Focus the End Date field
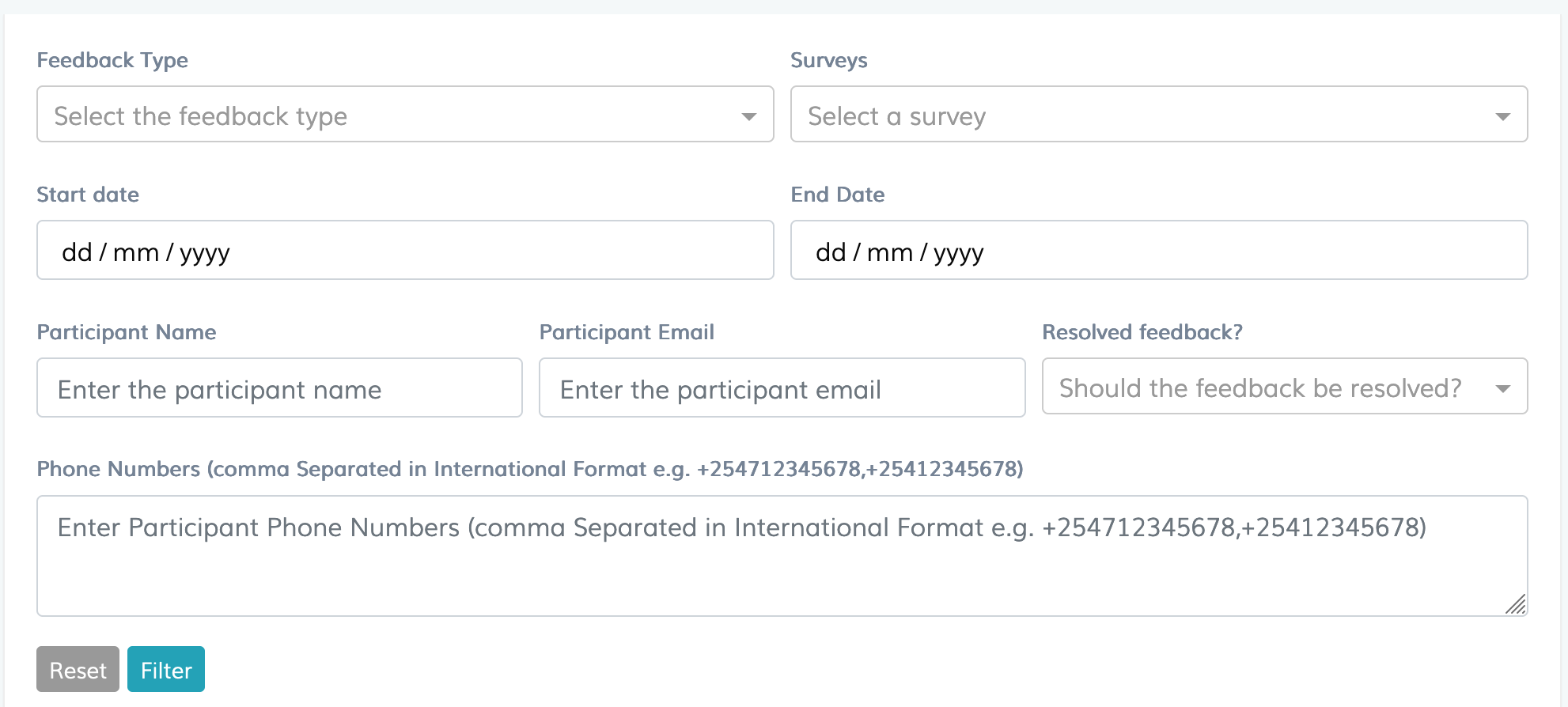The width and height of the screenshot is (1568, 707). (1159, 250)
